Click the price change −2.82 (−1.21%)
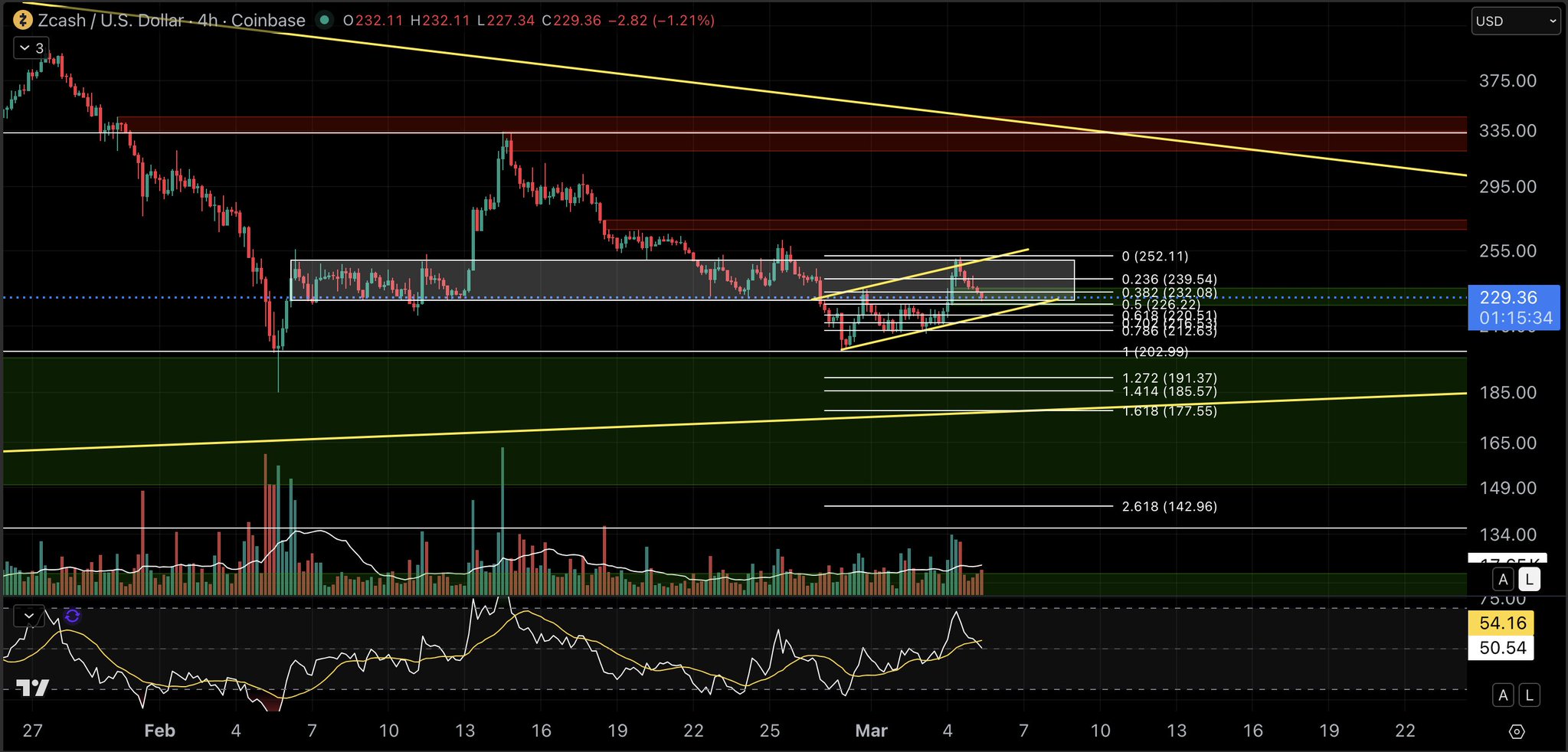1568x752 pixels. click(661, 21)
